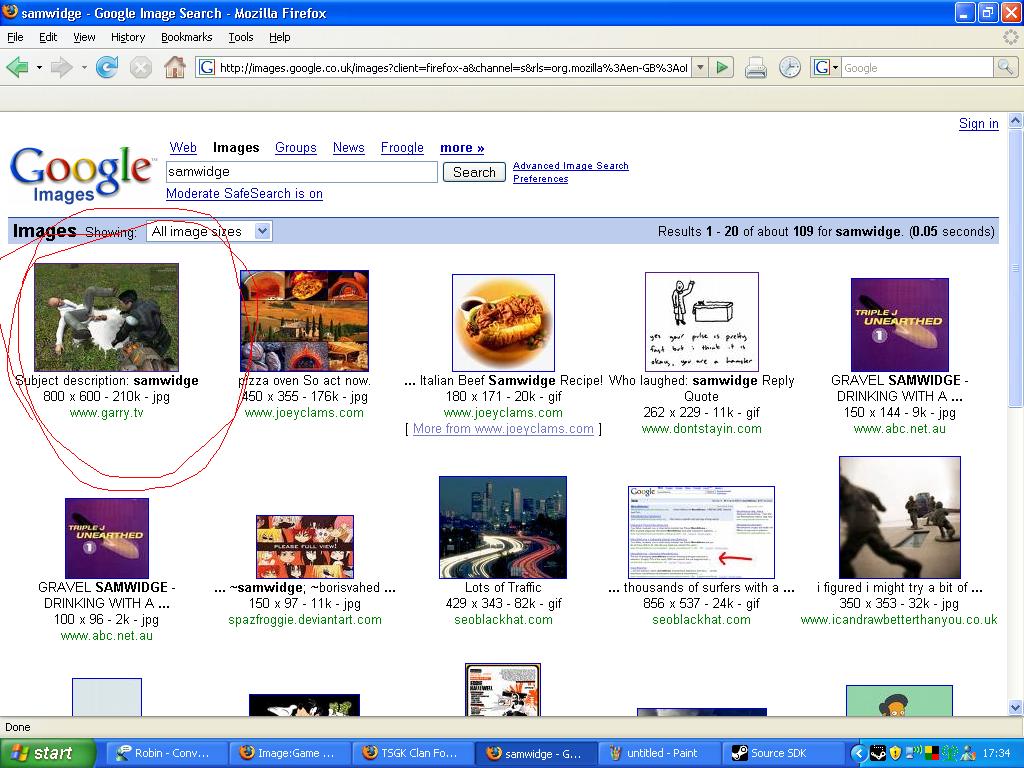Open the Italian Beef Samwidge thumbnail
Screen dimensions: 1024x768
tap(503, 322)
